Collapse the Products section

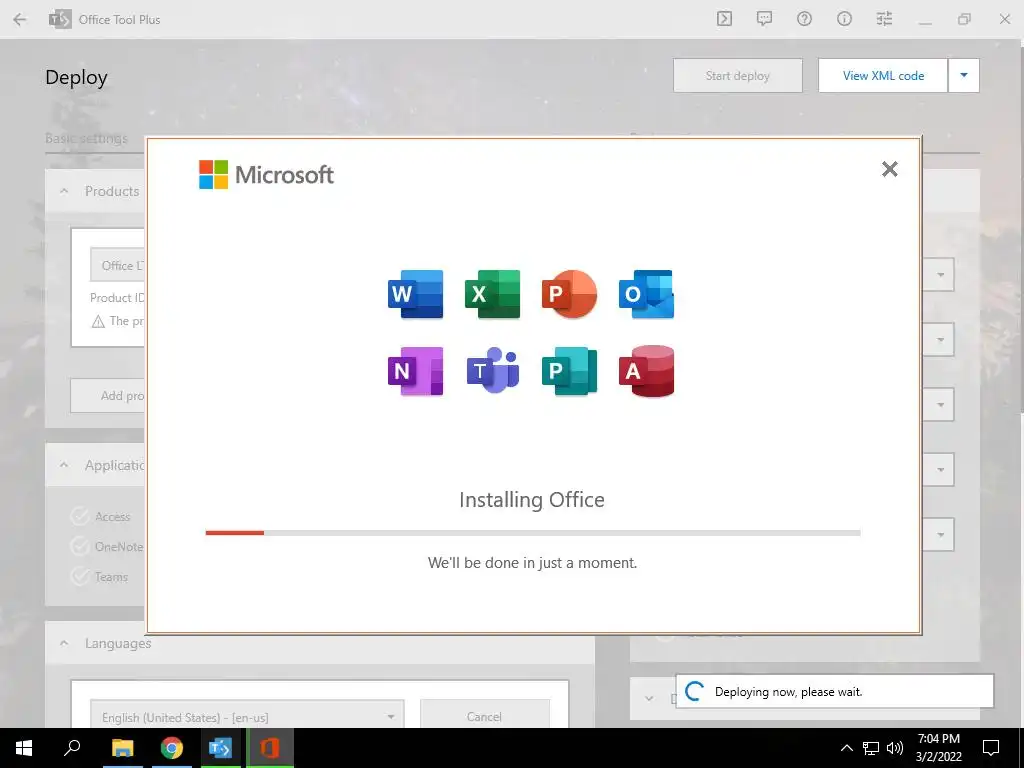tap(64, 191)
